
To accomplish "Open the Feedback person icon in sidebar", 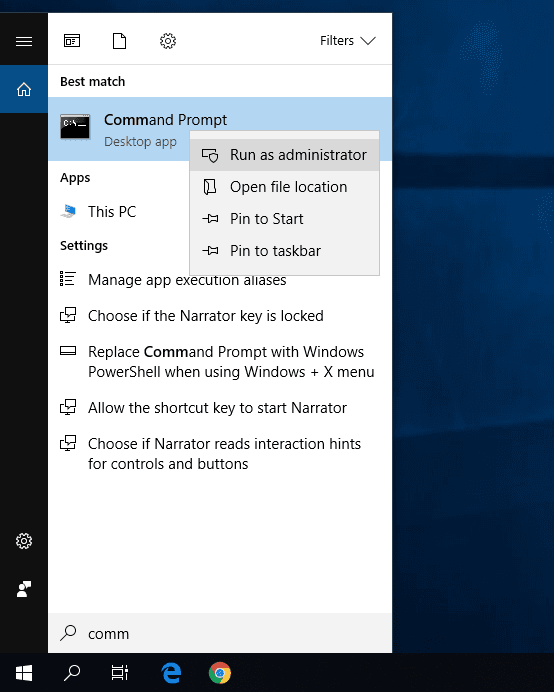I will click(24, 589).
